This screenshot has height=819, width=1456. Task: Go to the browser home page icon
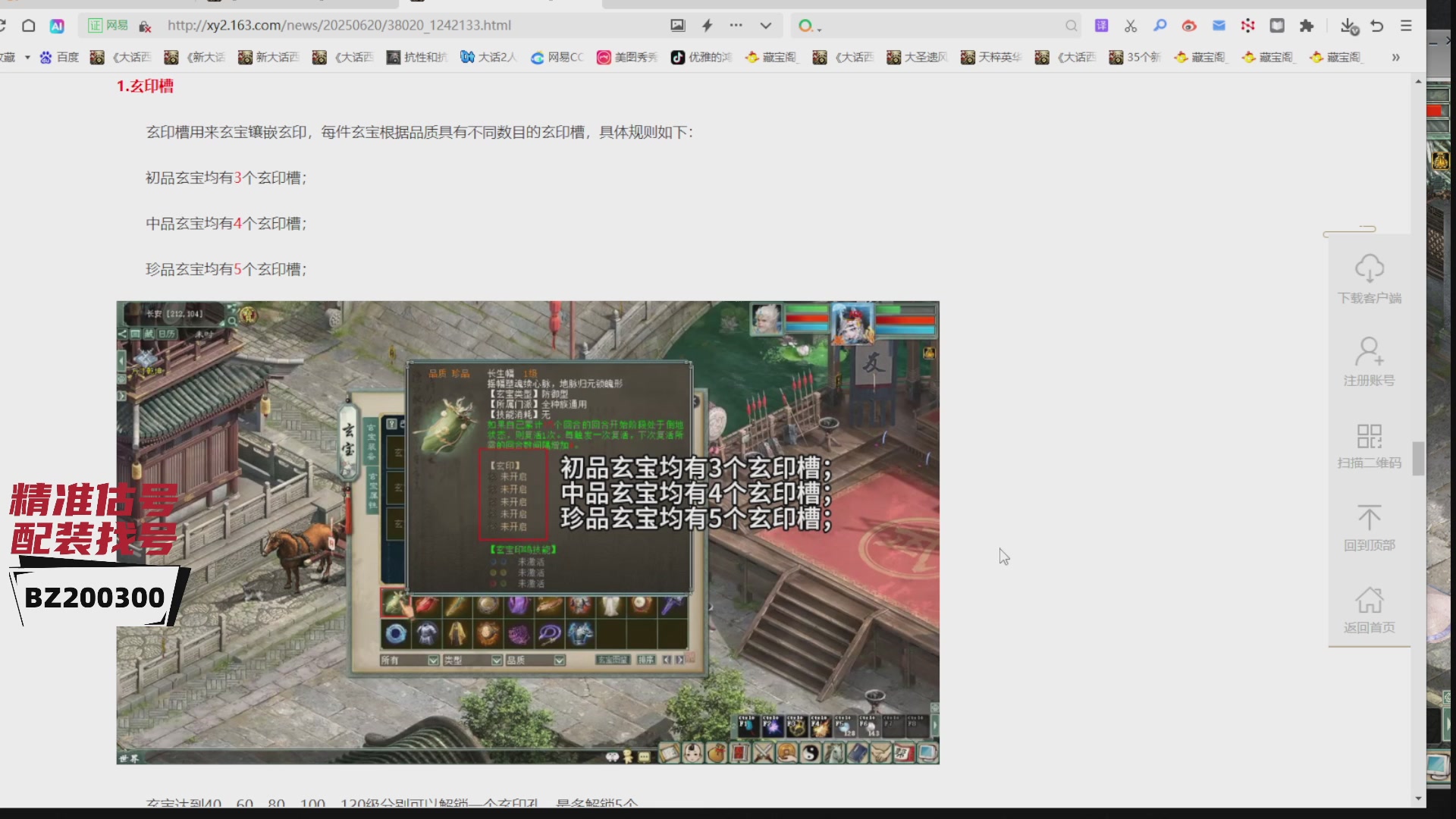click(29, 26)
